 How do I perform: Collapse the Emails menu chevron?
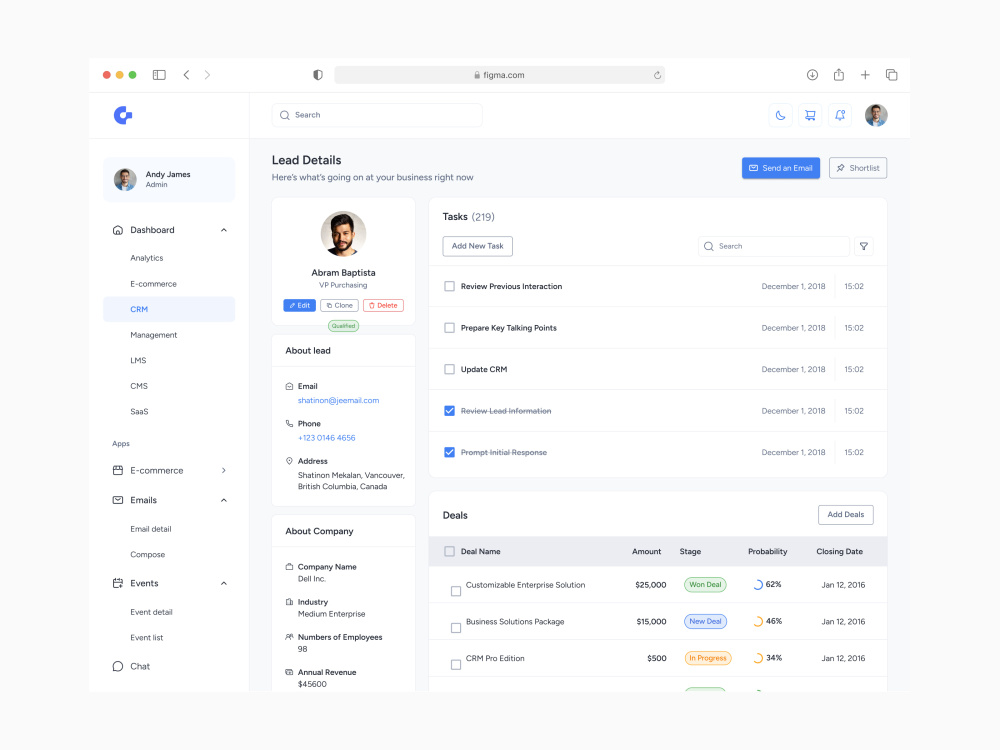224,500
